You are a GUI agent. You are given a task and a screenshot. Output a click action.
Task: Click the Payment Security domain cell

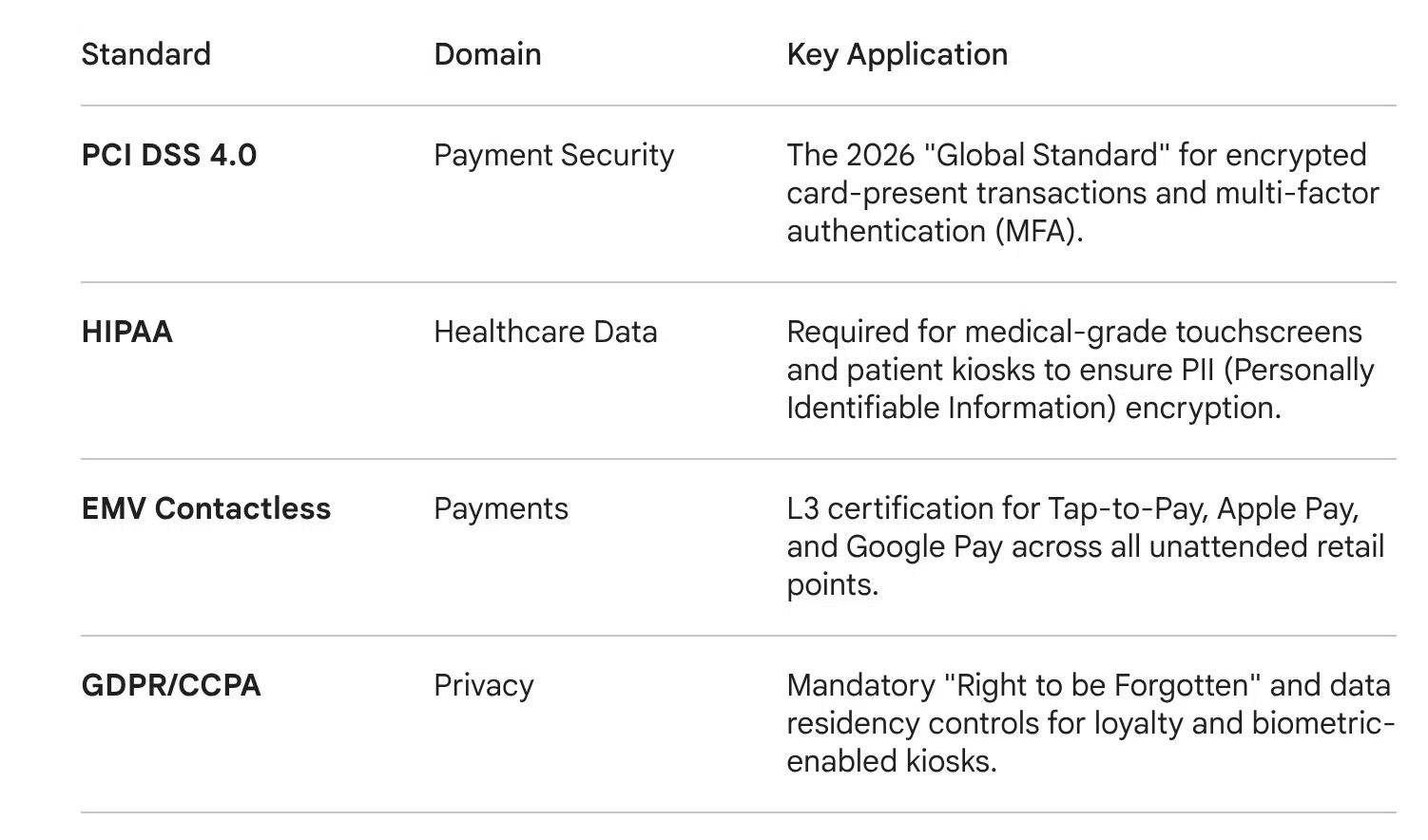553,155
